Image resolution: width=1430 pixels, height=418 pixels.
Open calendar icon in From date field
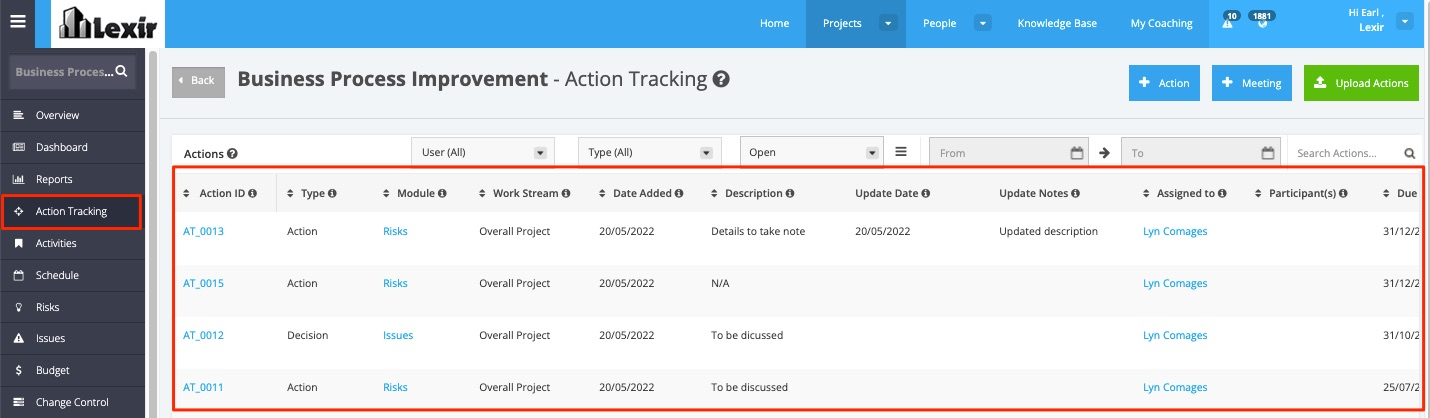pos(1077,153)
